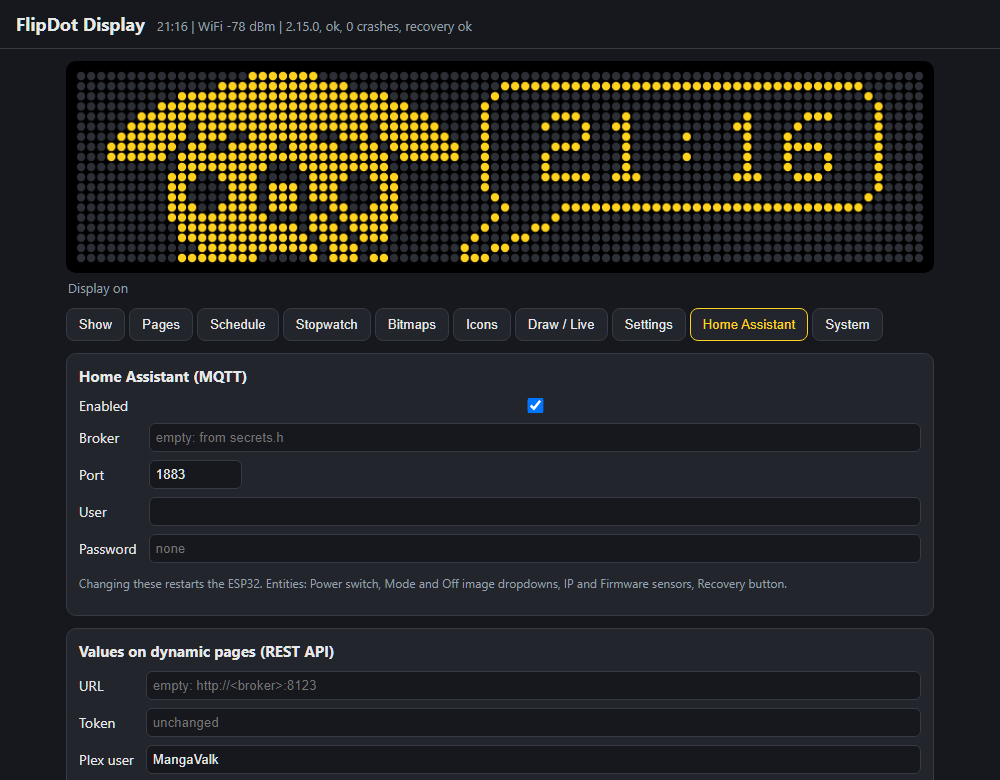Screen dimensions: 1000x780
Task: Select the Home Assistant tab
Action: point(749,325)
